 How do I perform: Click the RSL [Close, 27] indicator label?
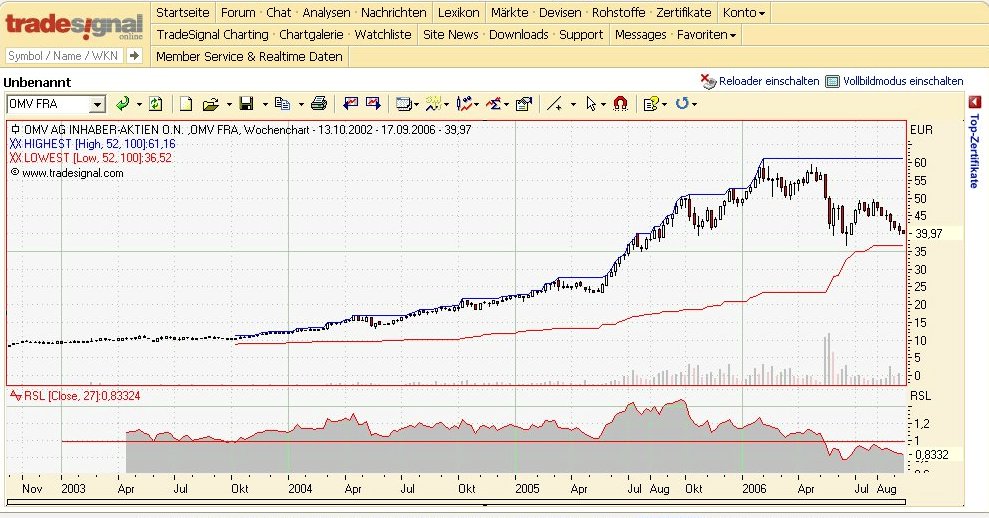[75, 396]
